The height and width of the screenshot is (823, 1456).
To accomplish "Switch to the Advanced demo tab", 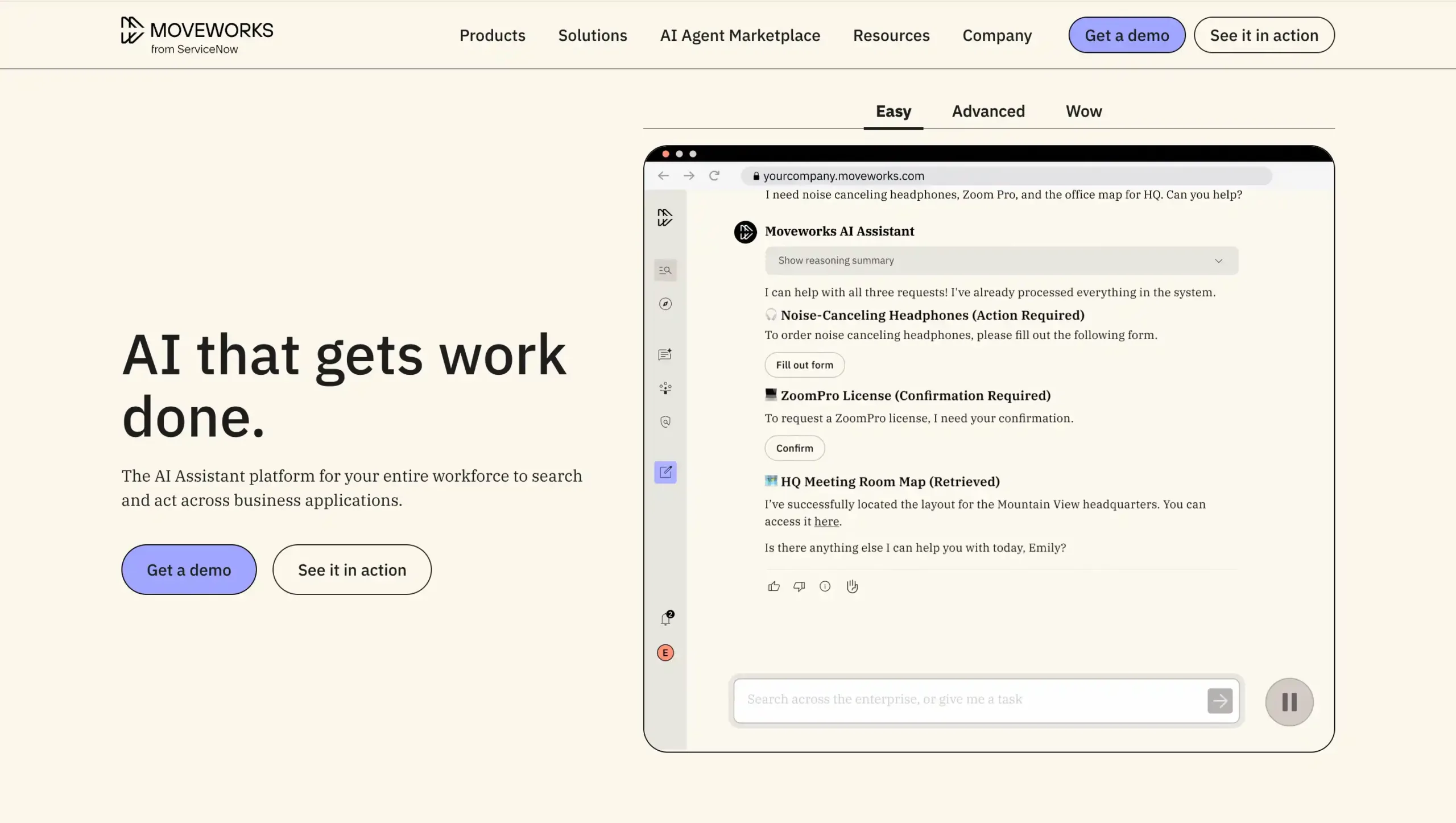I will [x=988, y=111].
